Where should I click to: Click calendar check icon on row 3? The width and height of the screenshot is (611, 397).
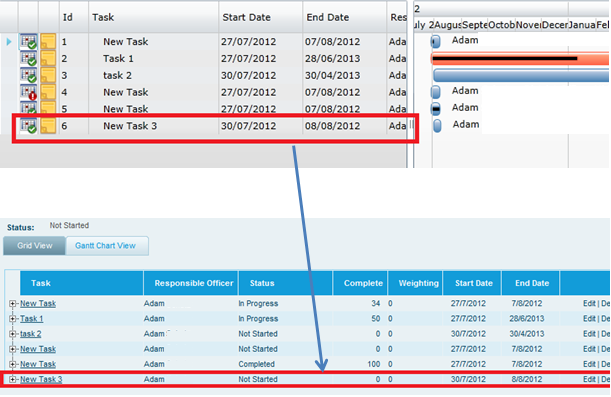coord(28,76)
